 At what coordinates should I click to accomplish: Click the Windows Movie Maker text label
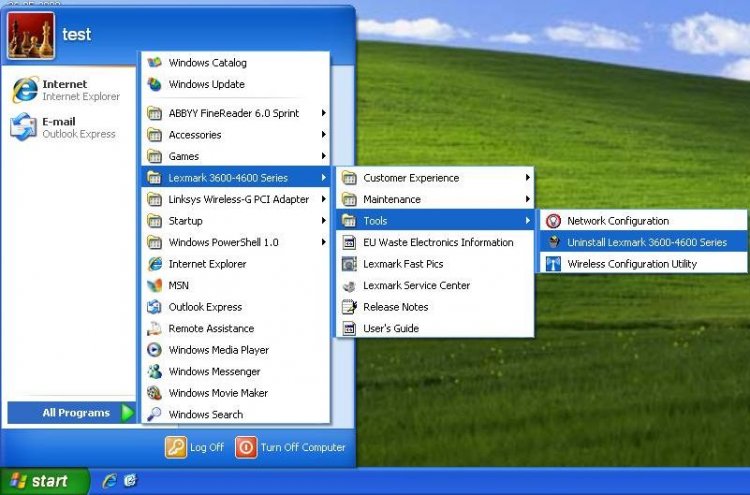[x=218, y=393]
